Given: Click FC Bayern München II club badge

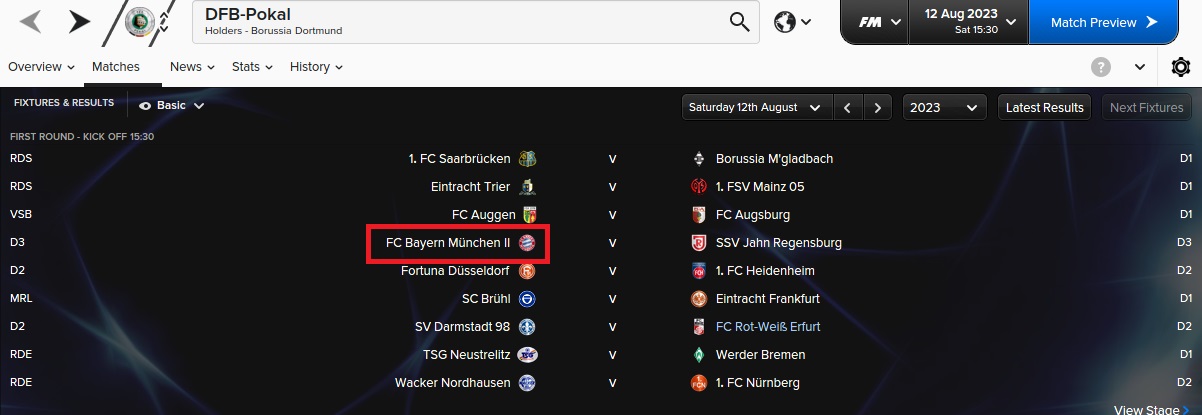Looking at the screenshot, I should point(528,243).
